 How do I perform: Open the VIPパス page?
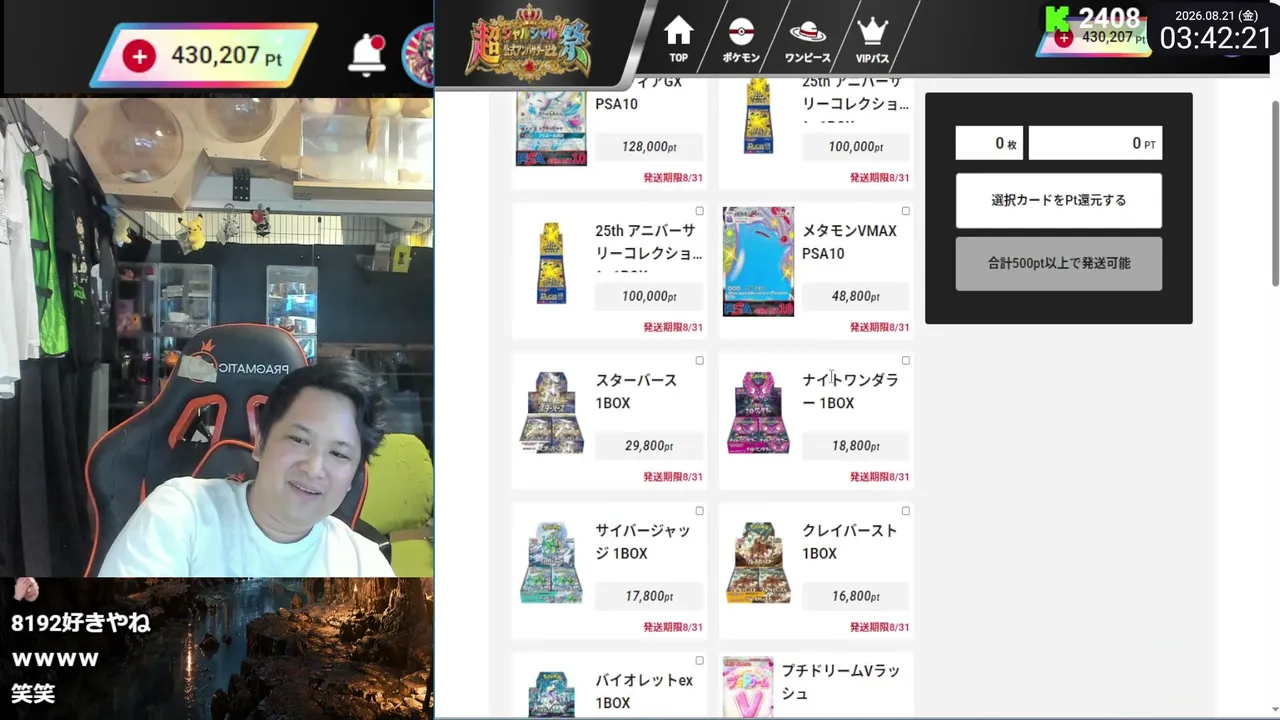872,41
